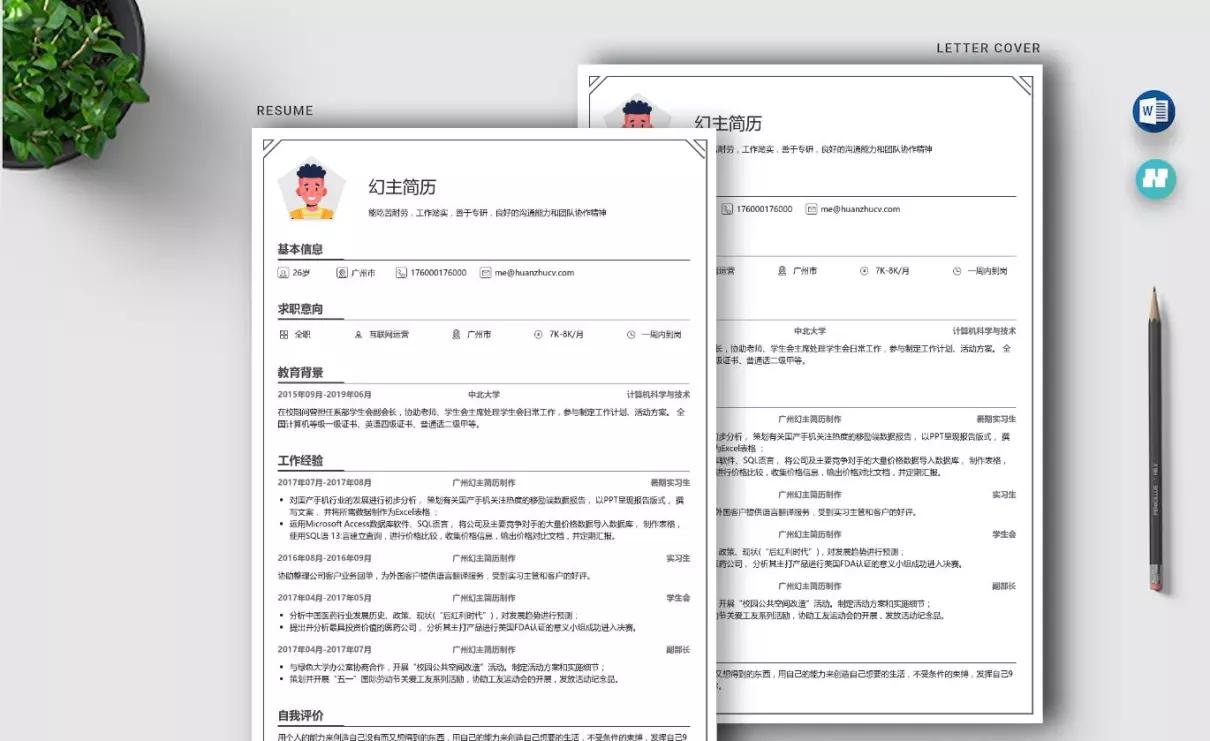Select the 工作经验 section heading

pyautogui.click(x=300, y=461)
